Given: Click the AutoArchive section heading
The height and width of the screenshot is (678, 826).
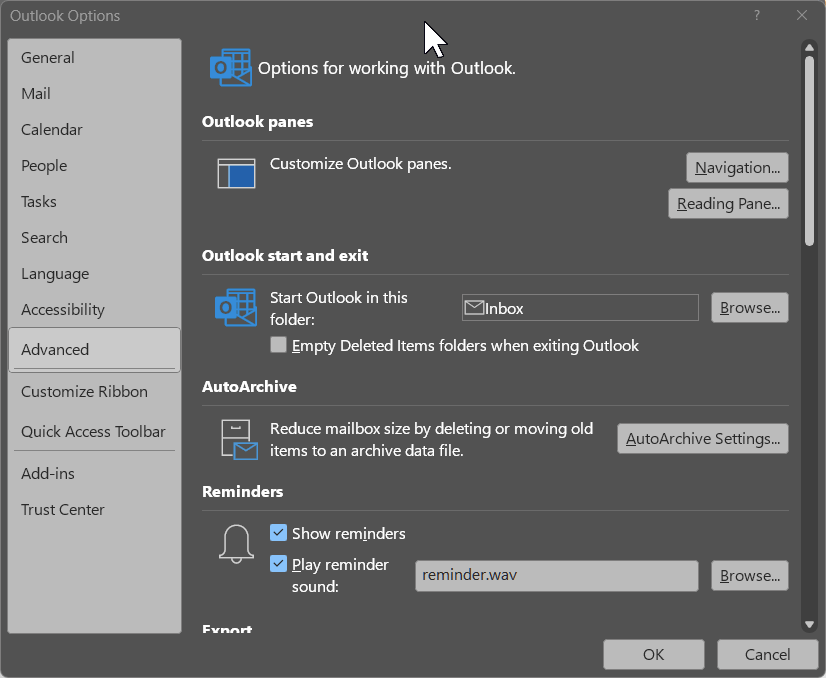Looking at the screenshot, I should 249,387.
